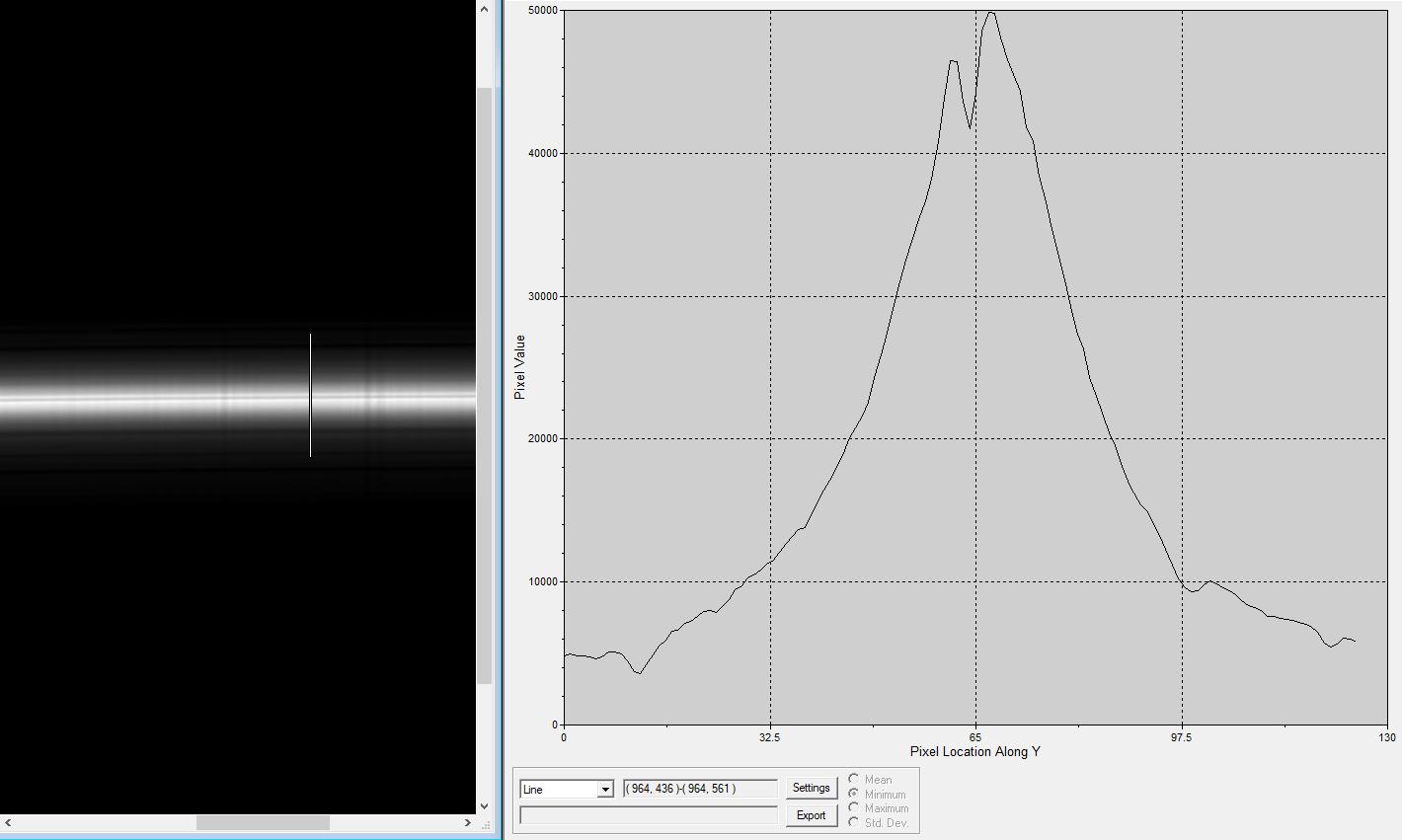Click the 'Pixel Value' axis label

point(519,367)
